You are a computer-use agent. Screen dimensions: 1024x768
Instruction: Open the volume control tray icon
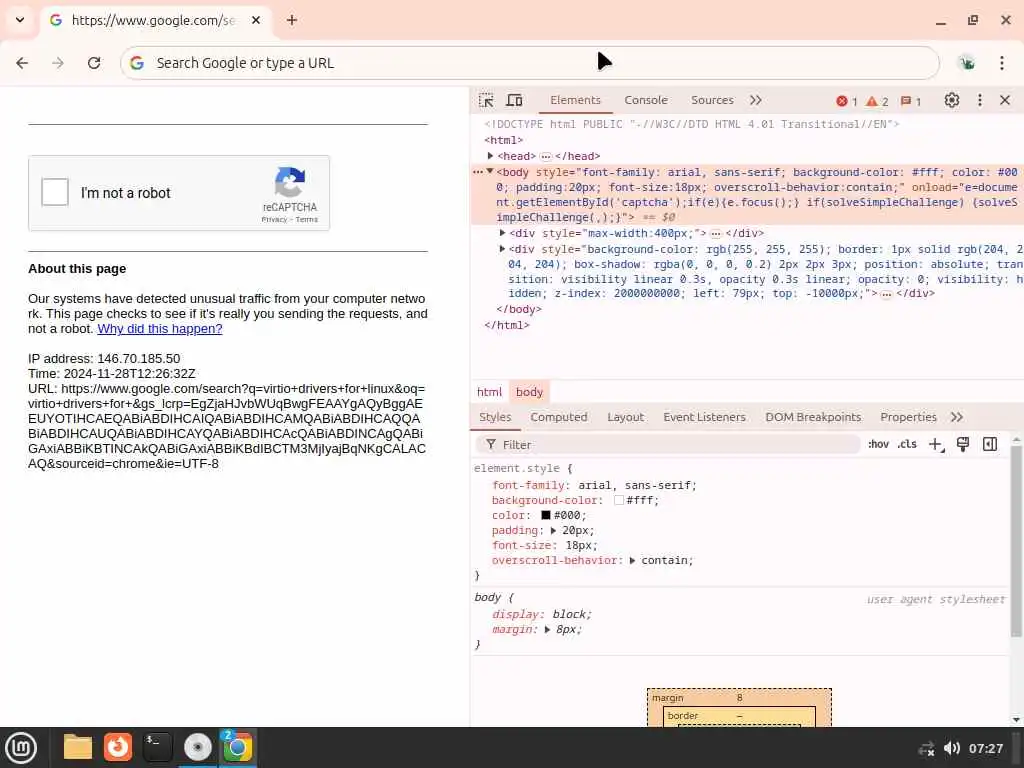pos(952,748)
